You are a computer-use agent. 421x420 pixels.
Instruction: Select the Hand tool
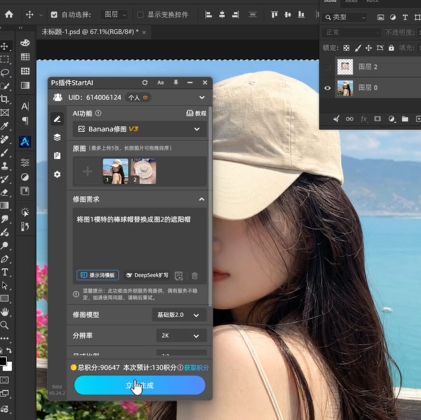pos(5,312)
